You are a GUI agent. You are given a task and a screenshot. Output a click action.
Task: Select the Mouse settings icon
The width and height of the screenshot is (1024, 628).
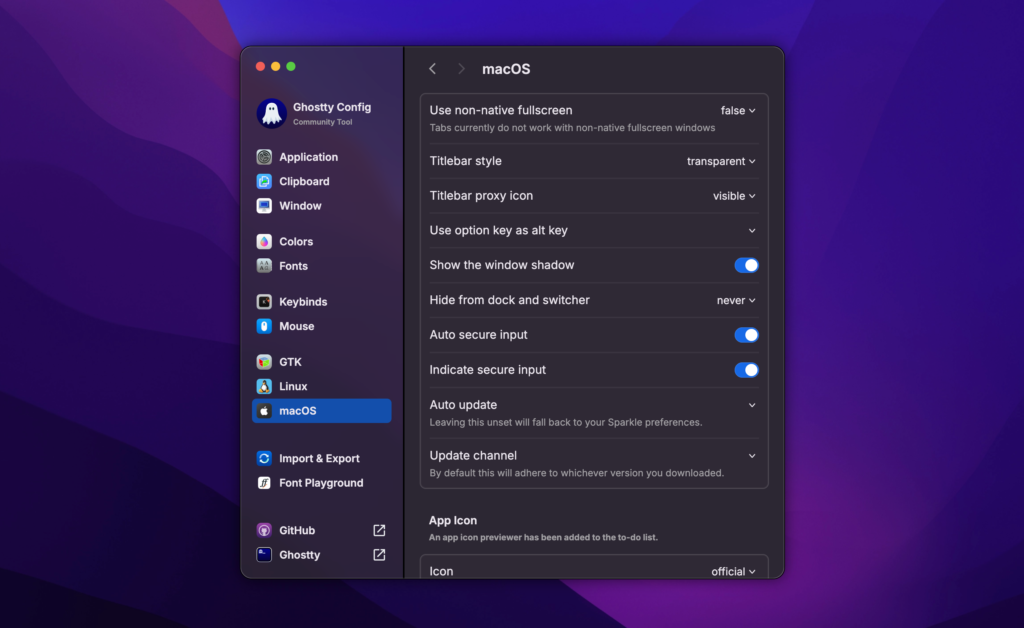pos(264,326)
